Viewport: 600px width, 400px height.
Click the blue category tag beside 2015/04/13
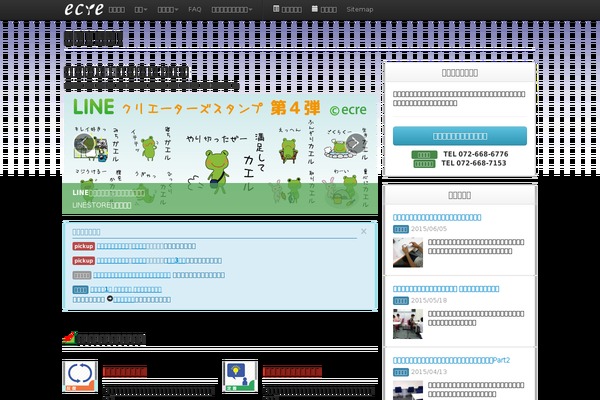(401, 372)
